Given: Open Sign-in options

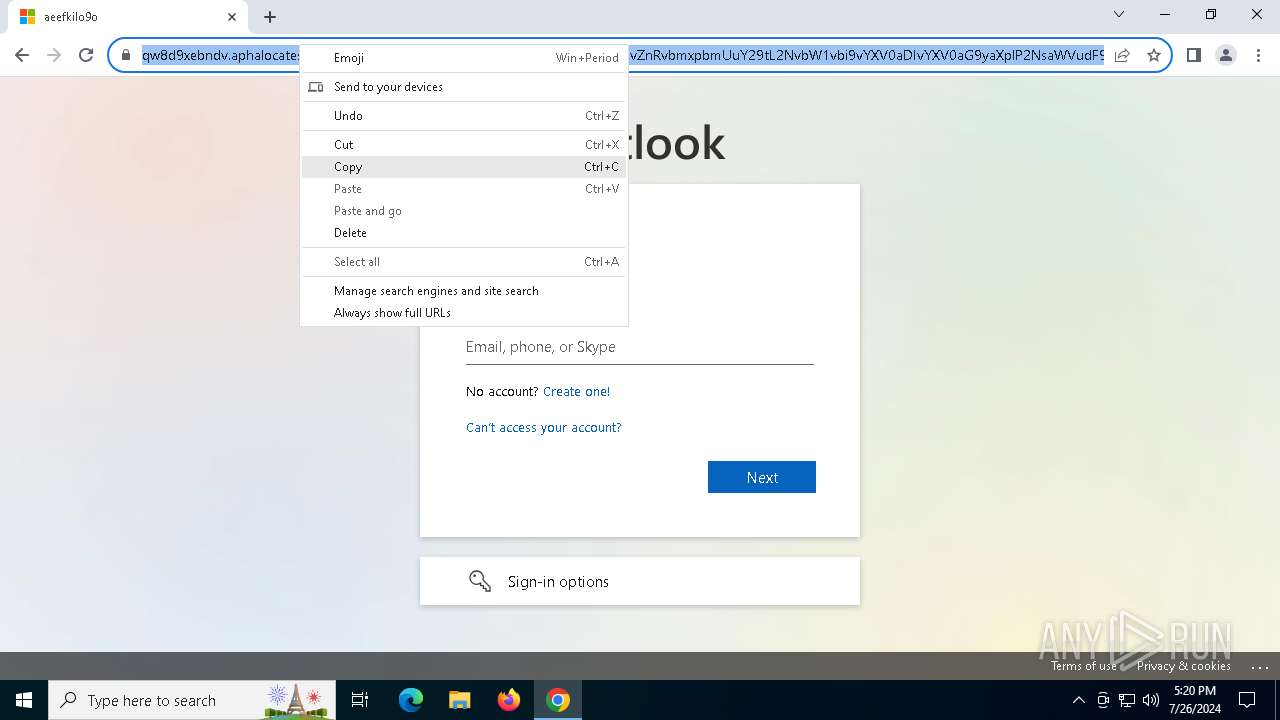Looking at the screenshot, I should (640, 581).
